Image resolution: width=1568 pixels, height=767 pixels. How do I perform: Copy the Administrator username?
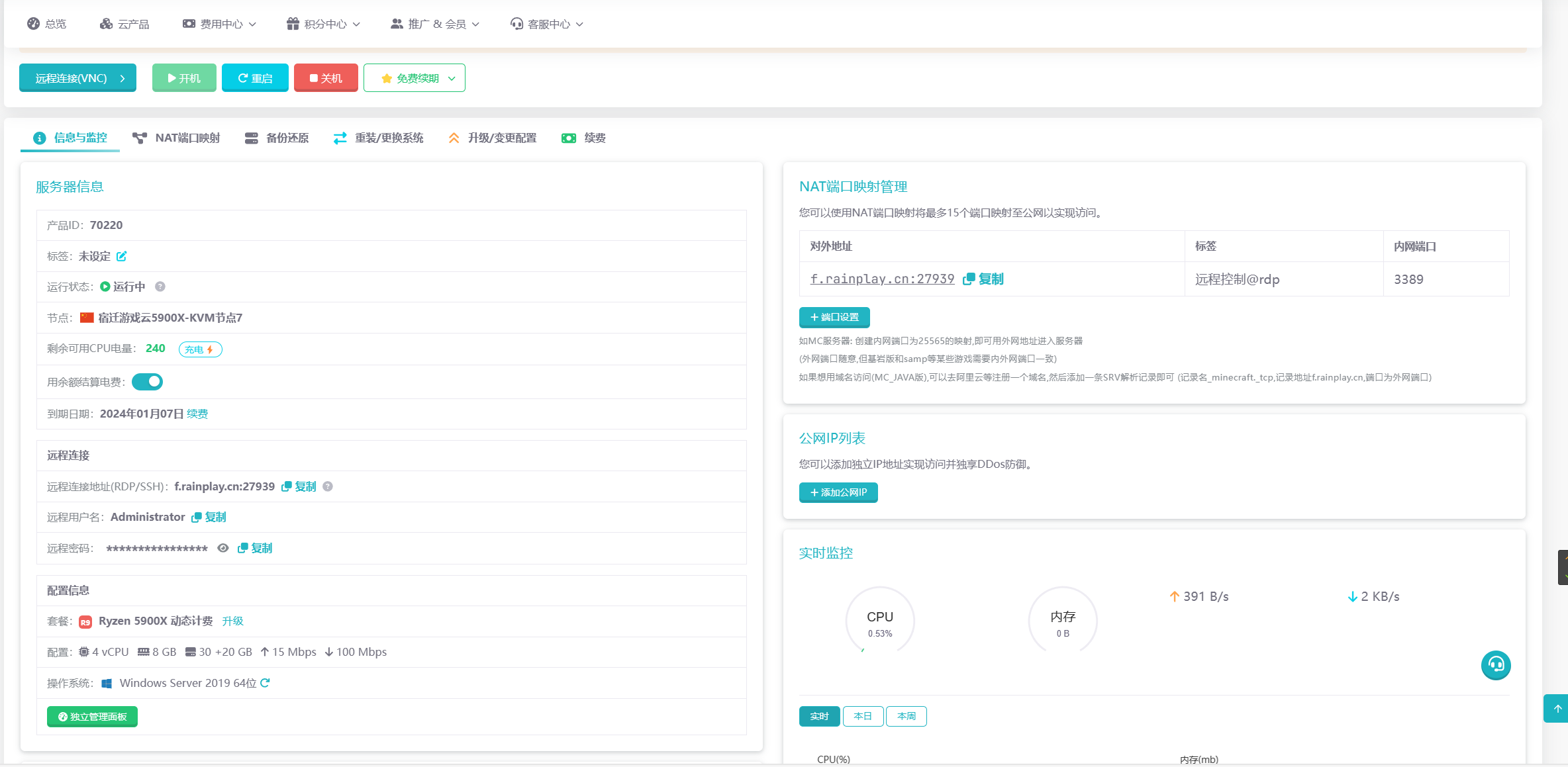click(x=209, y=517)
